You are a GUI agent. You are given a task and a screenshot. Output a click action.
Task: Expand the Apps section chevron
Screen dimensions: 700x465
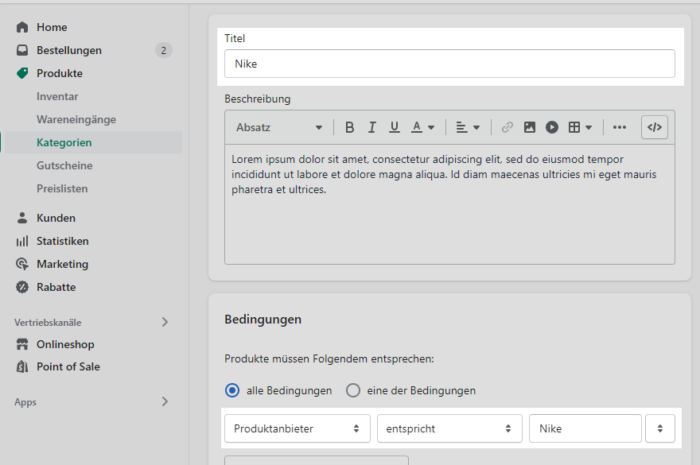(x=165, y=402)
